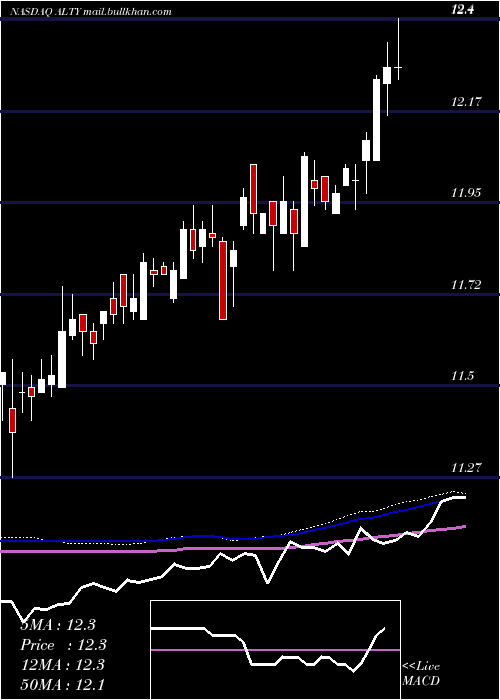Click the NASDAQ ALTY chart title
Screen dimensions: 500x700
[90, 12]
